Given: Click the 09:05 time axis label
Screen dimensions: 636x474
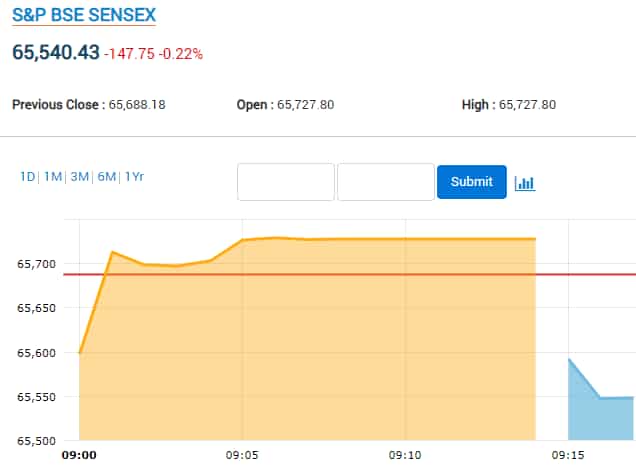Looking at the screenshot, I should (x=243, y=454).
